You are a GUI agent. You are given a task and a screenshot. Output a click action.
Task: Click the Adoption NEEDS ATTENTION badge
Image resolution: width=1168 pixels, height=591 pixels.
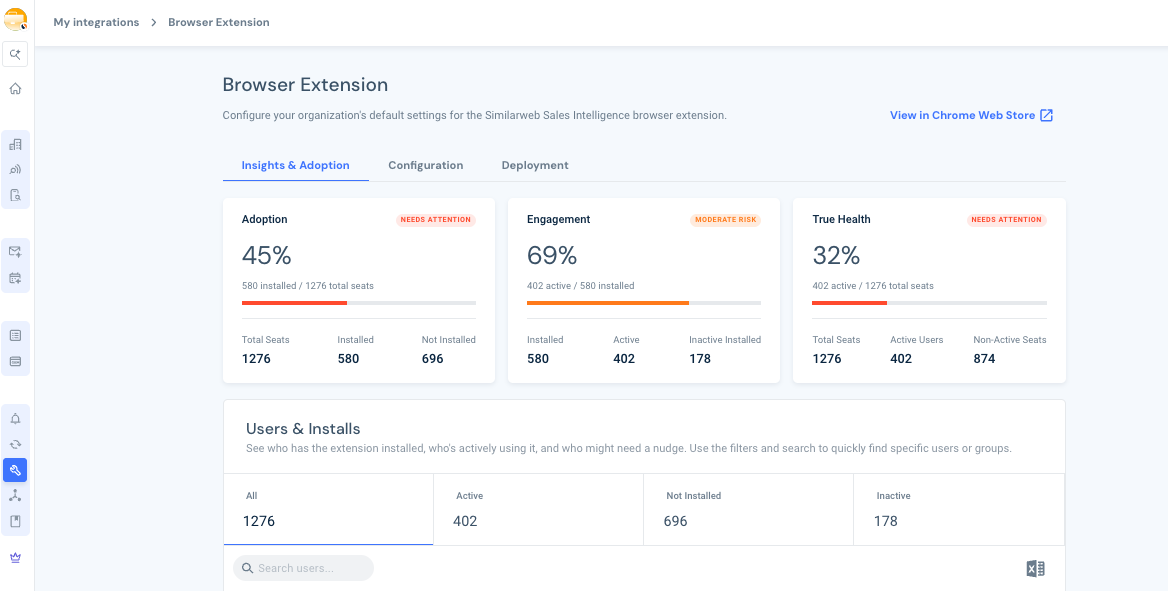pos(436,220)
